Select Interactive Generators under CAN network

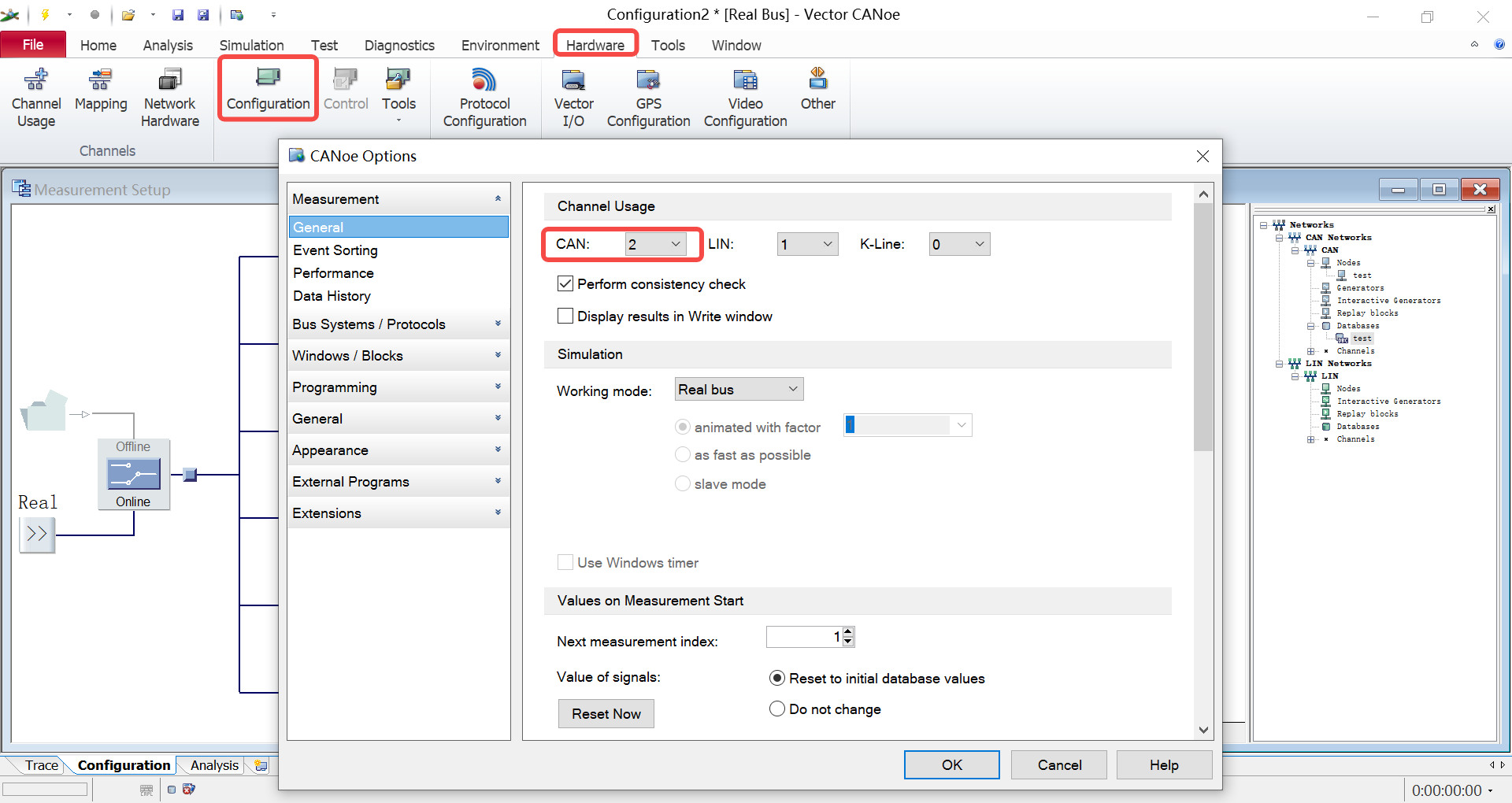coord(1388,301)
